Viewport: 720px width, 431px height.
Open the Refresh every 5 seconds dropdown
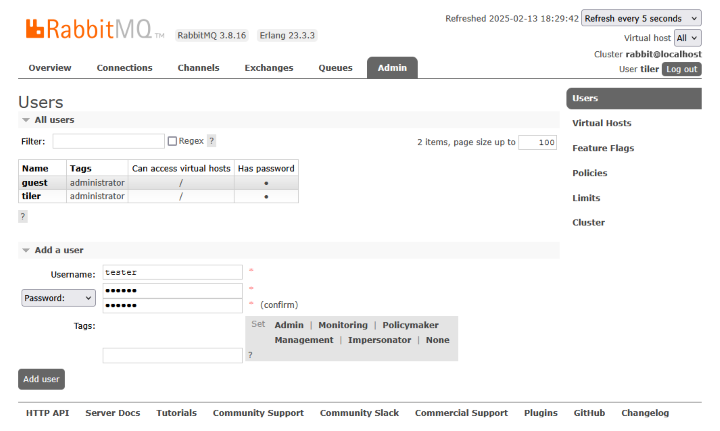coord(641,18)
